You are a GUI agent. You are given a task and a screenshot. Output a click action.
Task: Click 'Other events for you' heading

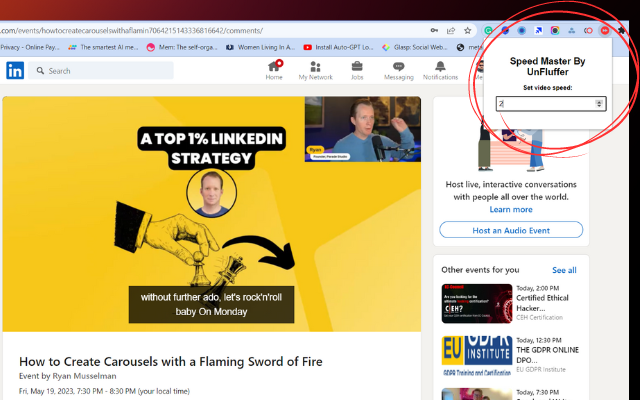[480, 270]
